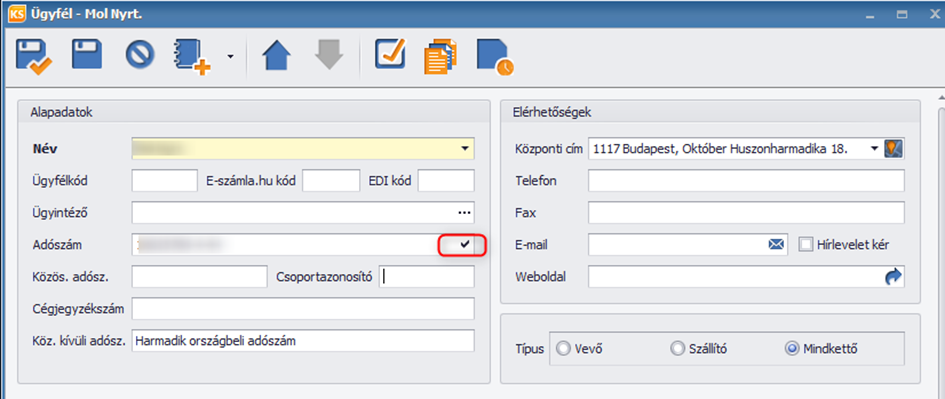Click the checkbox task toolbar icon
This screenshot has height=399, width=945.
391,54
